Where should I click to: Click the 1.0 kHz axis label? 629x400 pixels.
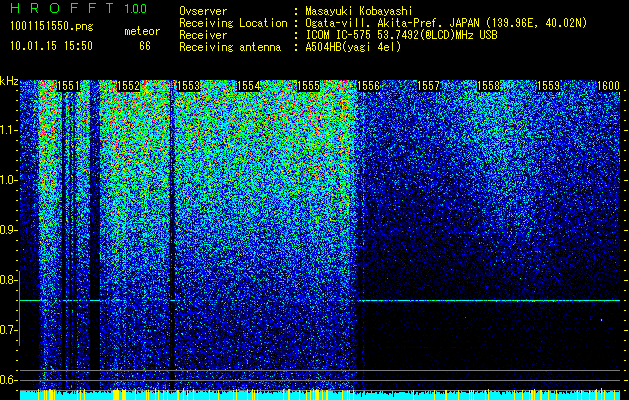tap(9, 180)
